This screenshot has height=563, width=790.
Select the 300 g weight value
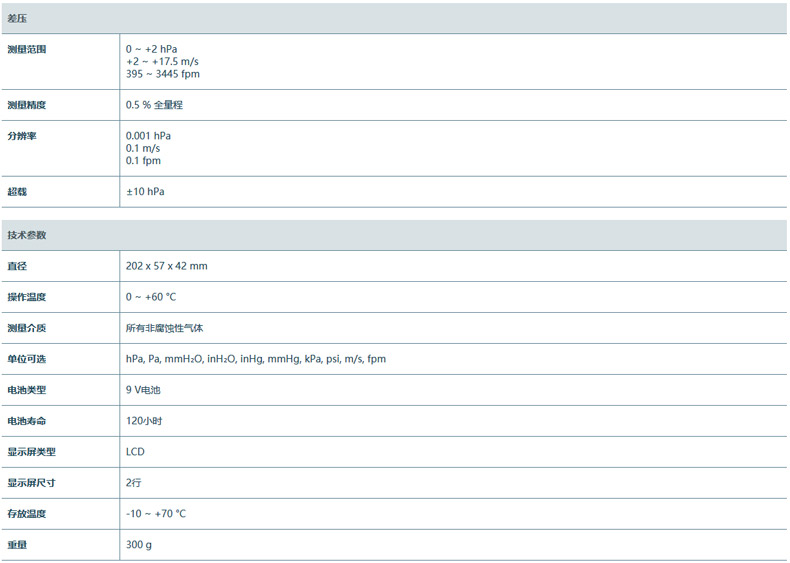point(139,545)
